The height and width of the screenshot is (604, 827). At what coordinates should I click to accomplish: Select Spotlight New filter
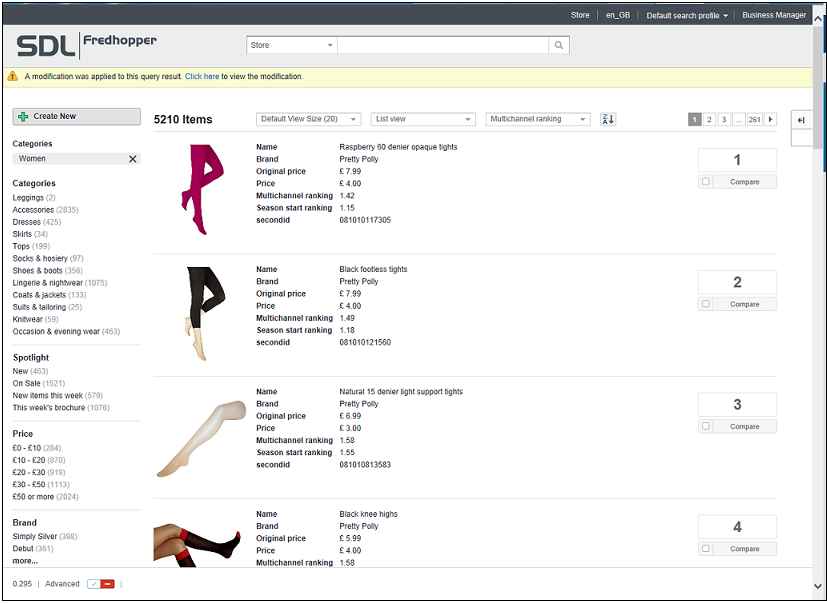click(x=30, y=371)
